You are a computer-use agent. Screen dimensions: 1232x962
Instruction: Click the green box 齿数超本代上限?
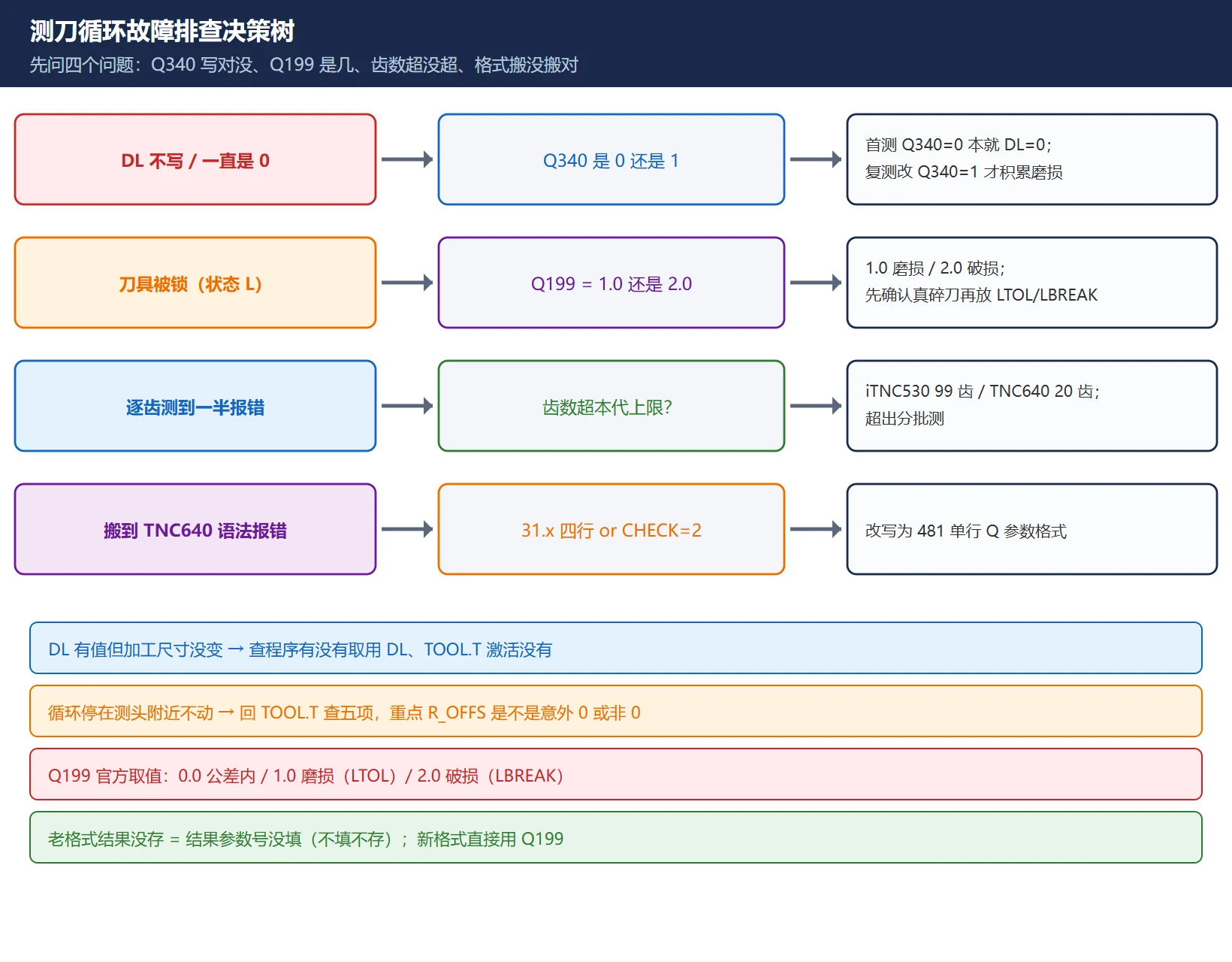point(611,406)
